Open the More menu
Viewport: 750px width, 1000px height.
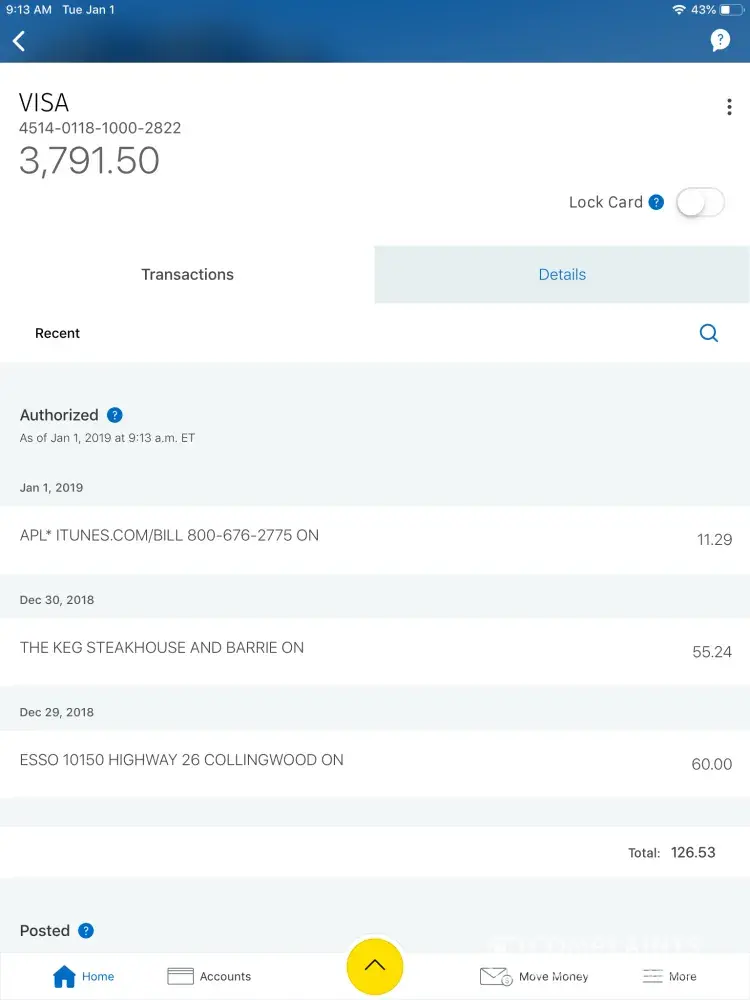coord(669,976)
